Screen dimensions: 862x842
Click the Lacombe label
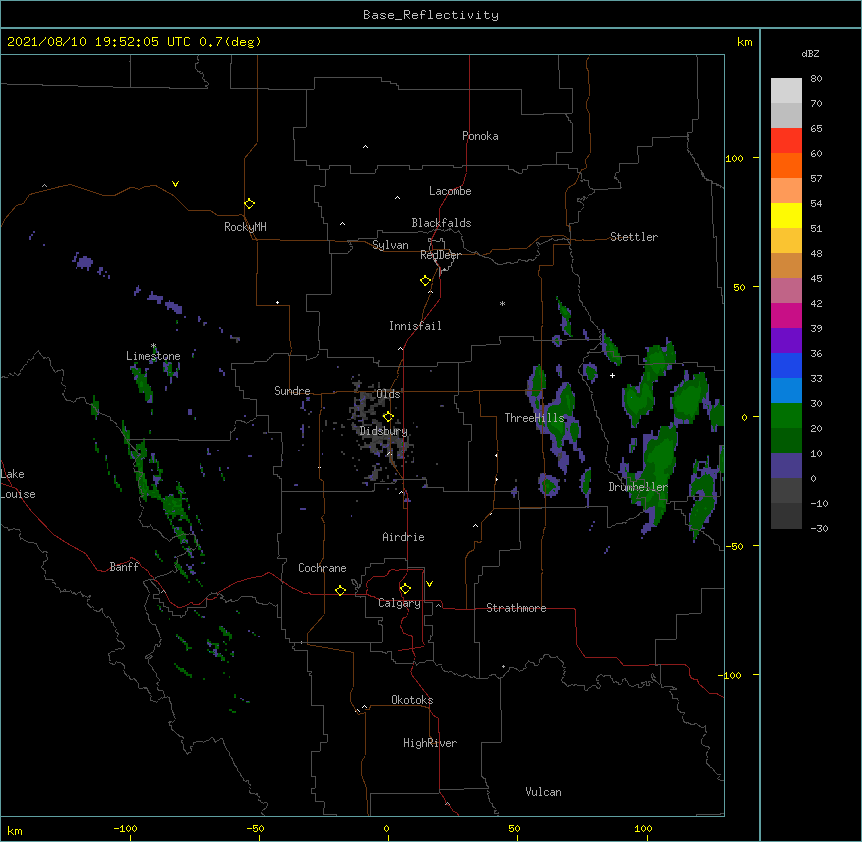(450, 191)
